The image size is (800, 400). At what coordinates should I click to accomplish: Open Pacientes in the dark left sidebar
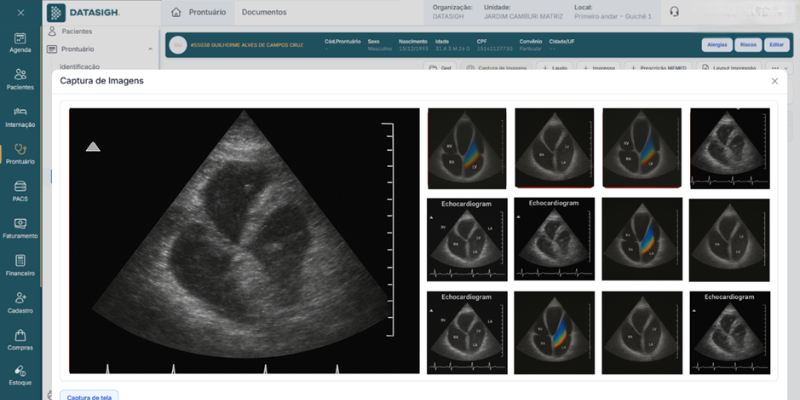point(20,80)
